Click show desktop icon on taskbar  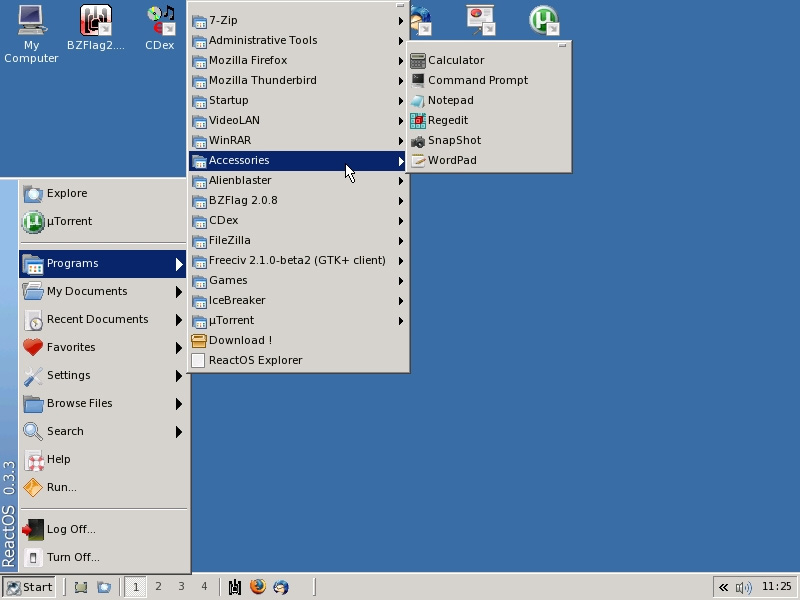[81, 587]
